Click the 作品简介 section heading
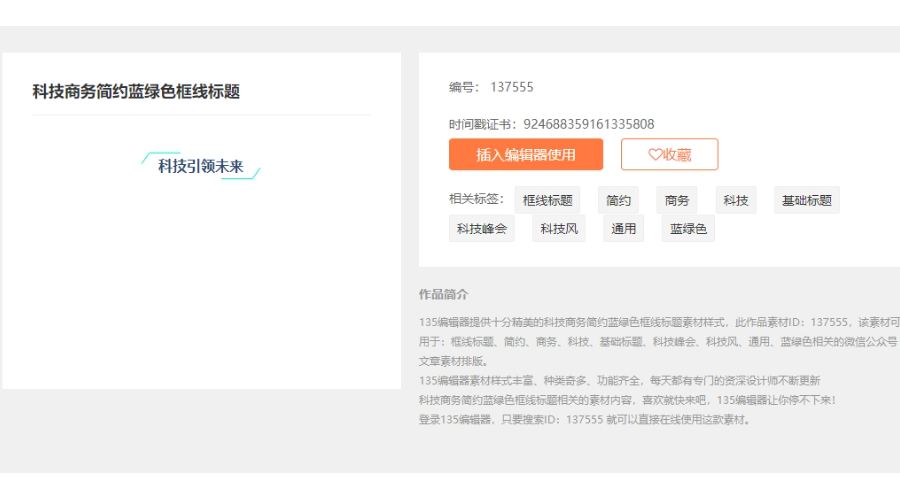This screenshot has width=900, height=500. tap(443, 294)
